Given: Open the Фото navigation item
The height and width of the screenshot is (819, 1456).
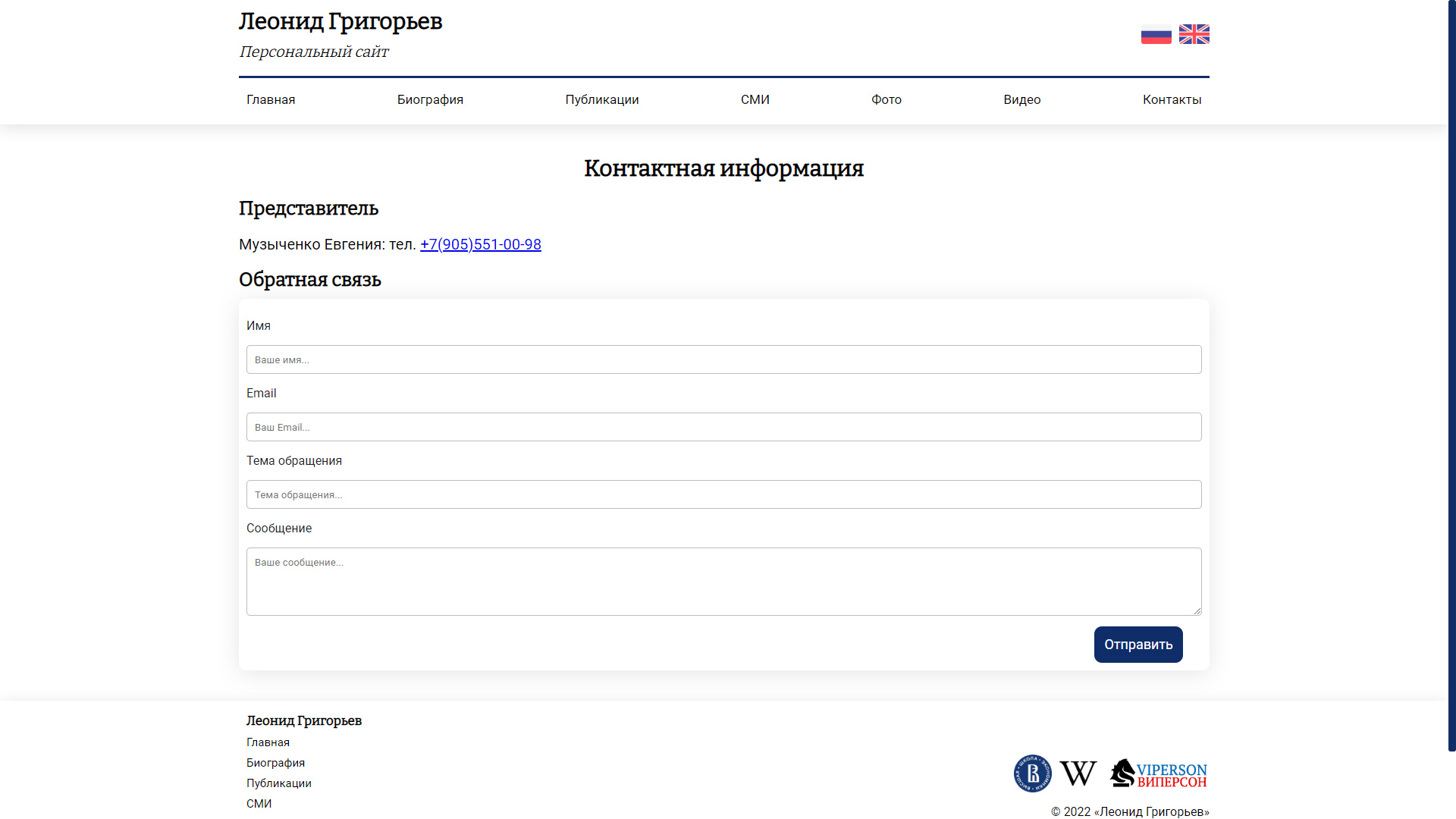Looking at the screenshot, I should [886, 100].
